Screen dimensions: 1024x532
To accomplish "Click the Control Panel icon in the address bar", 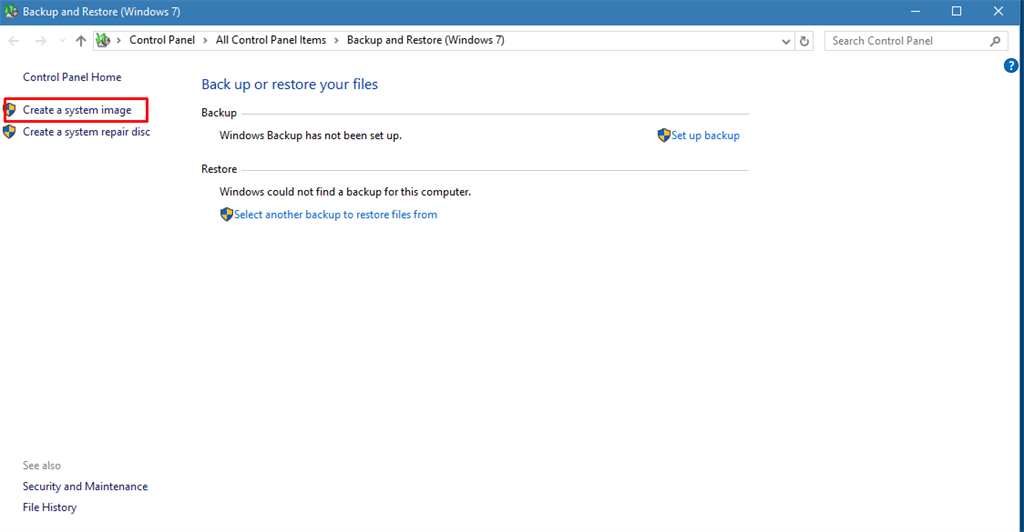I will pos(103,40).
